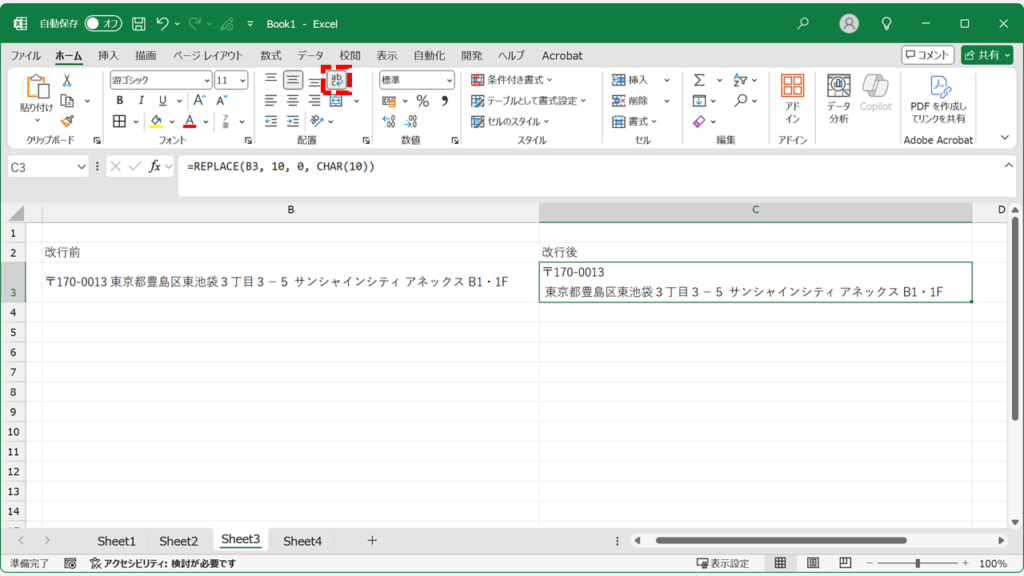1024x576 pixels.
Task: Open セルのスタイル dropdown
Action: 510,121
